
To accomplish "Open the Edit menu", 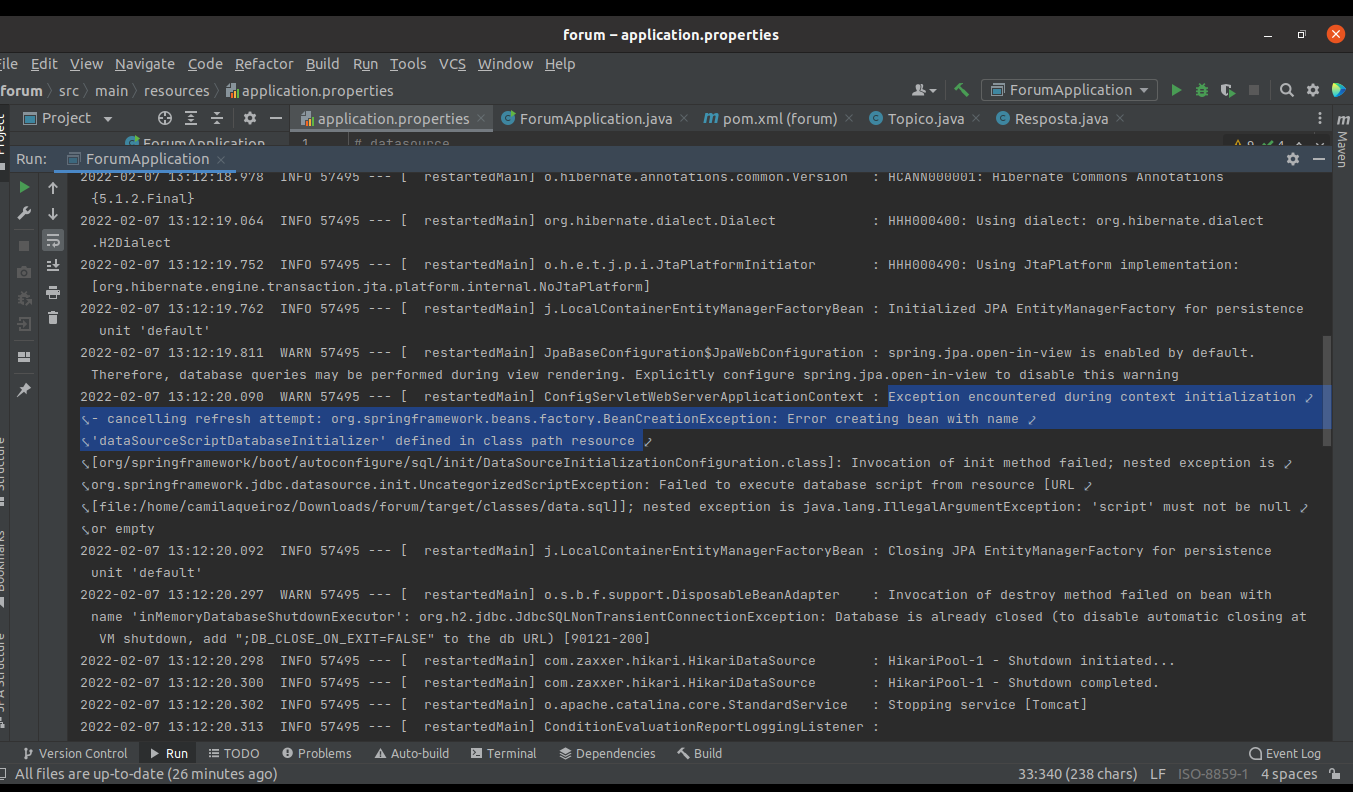I will (x=44, y=64).
